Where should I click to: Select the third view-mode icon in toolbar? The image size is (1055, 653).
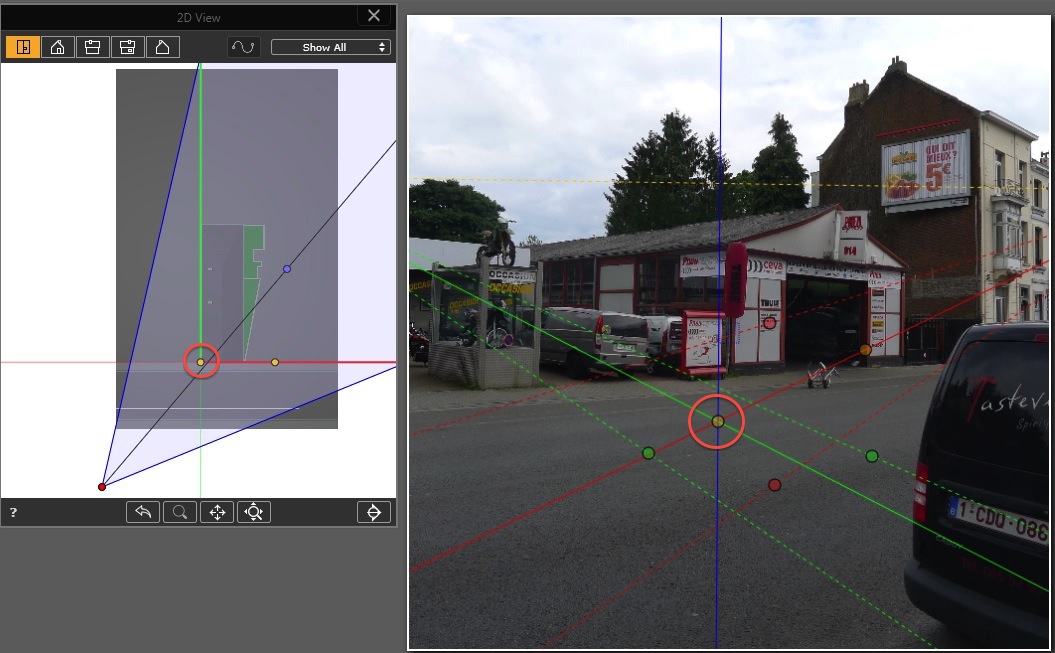point(92,47)
